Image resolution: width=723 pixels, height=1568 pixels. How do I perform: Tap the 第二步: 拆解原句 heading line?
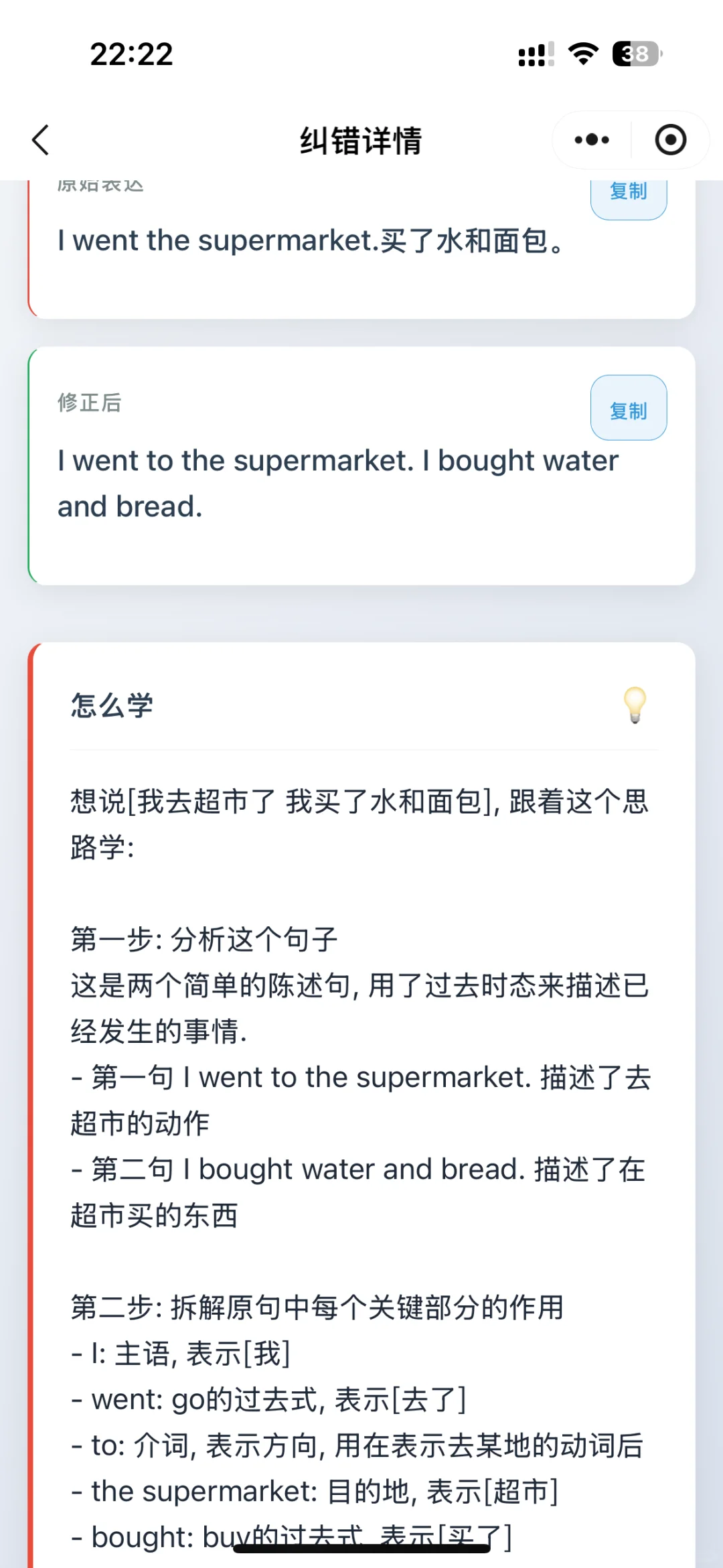tap(317, 1307)
